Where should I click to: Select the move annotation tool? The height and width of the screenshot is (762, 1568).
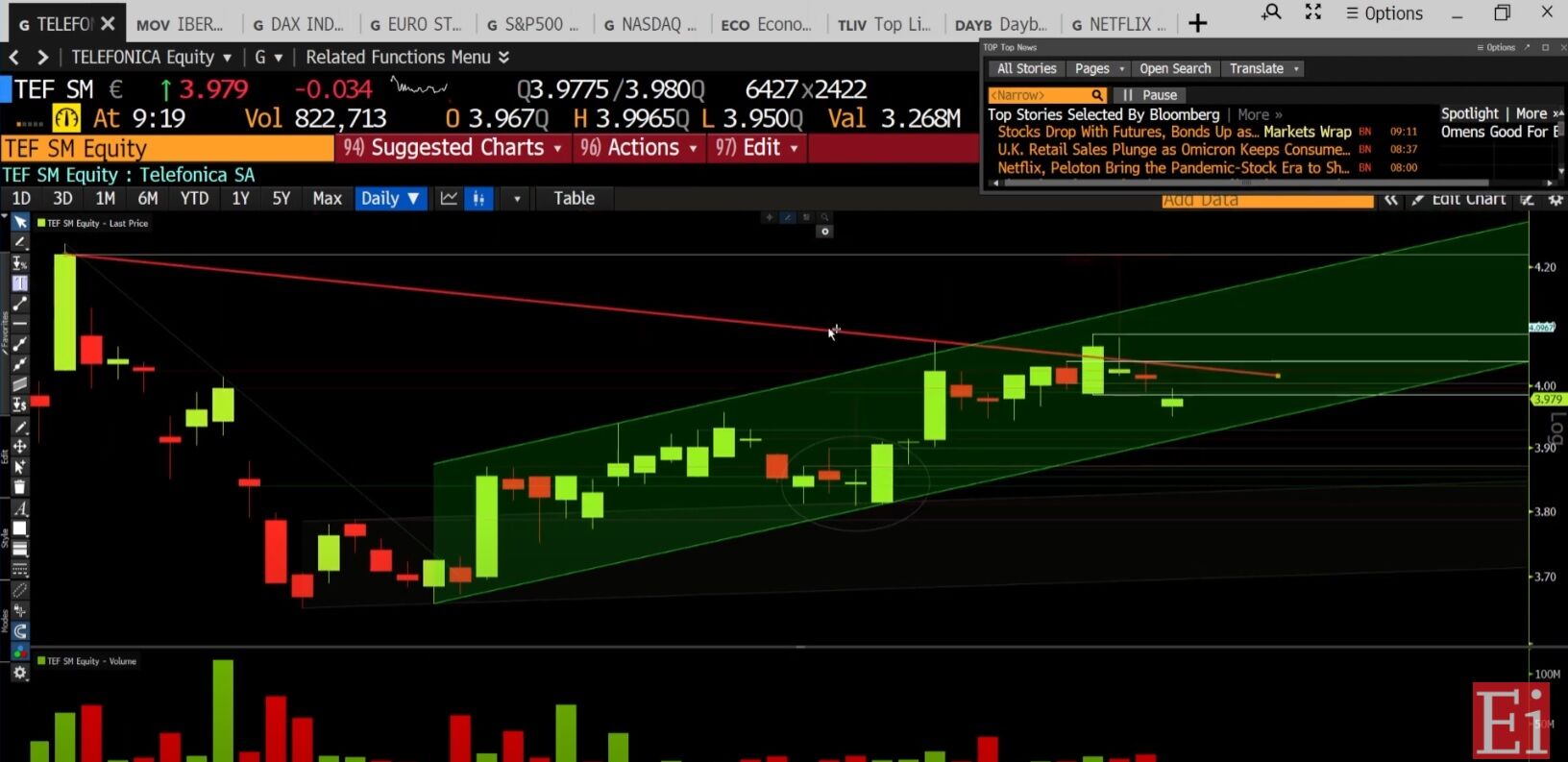point(19,447)
